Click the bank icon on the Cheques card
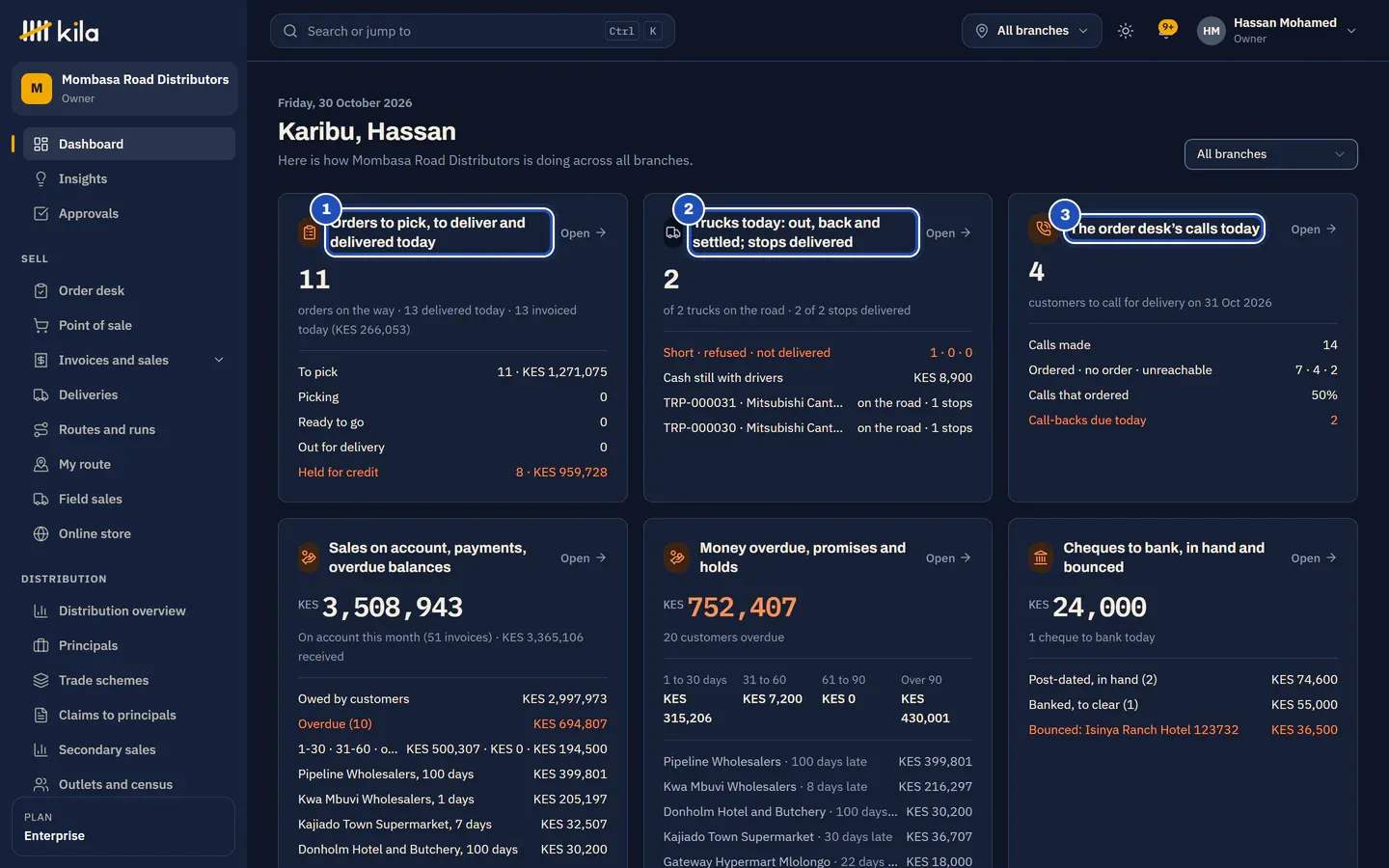This screenshot has width=1389, height=868. pos(1041,557)
